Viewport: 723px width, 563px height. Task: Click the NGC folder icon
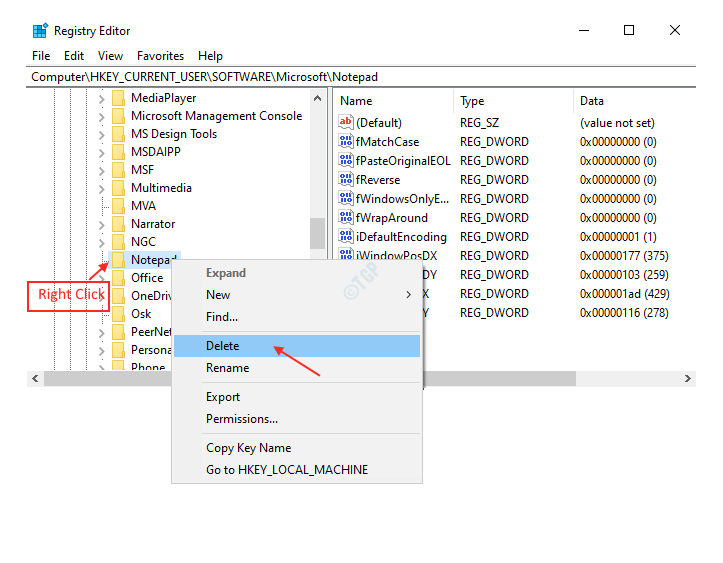119,242
